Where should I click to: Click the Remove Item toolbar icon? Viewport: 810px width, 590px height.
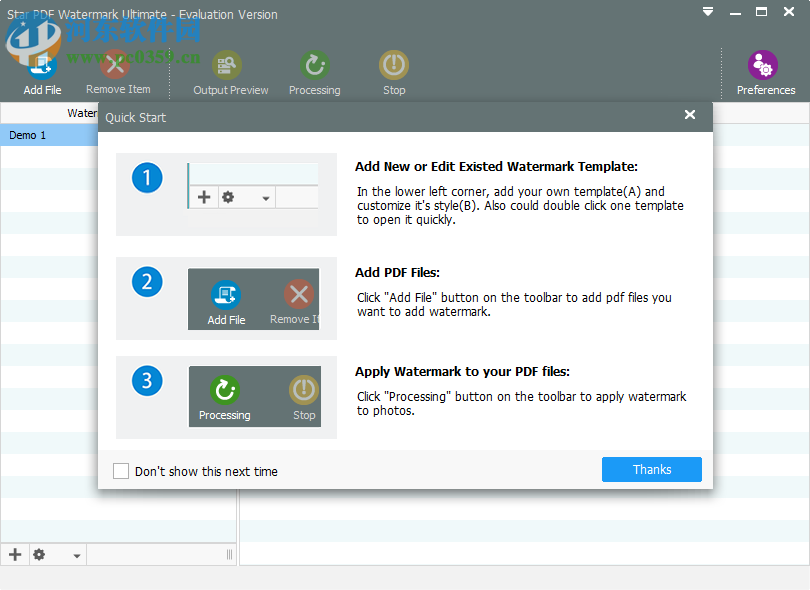click(118, 74)
